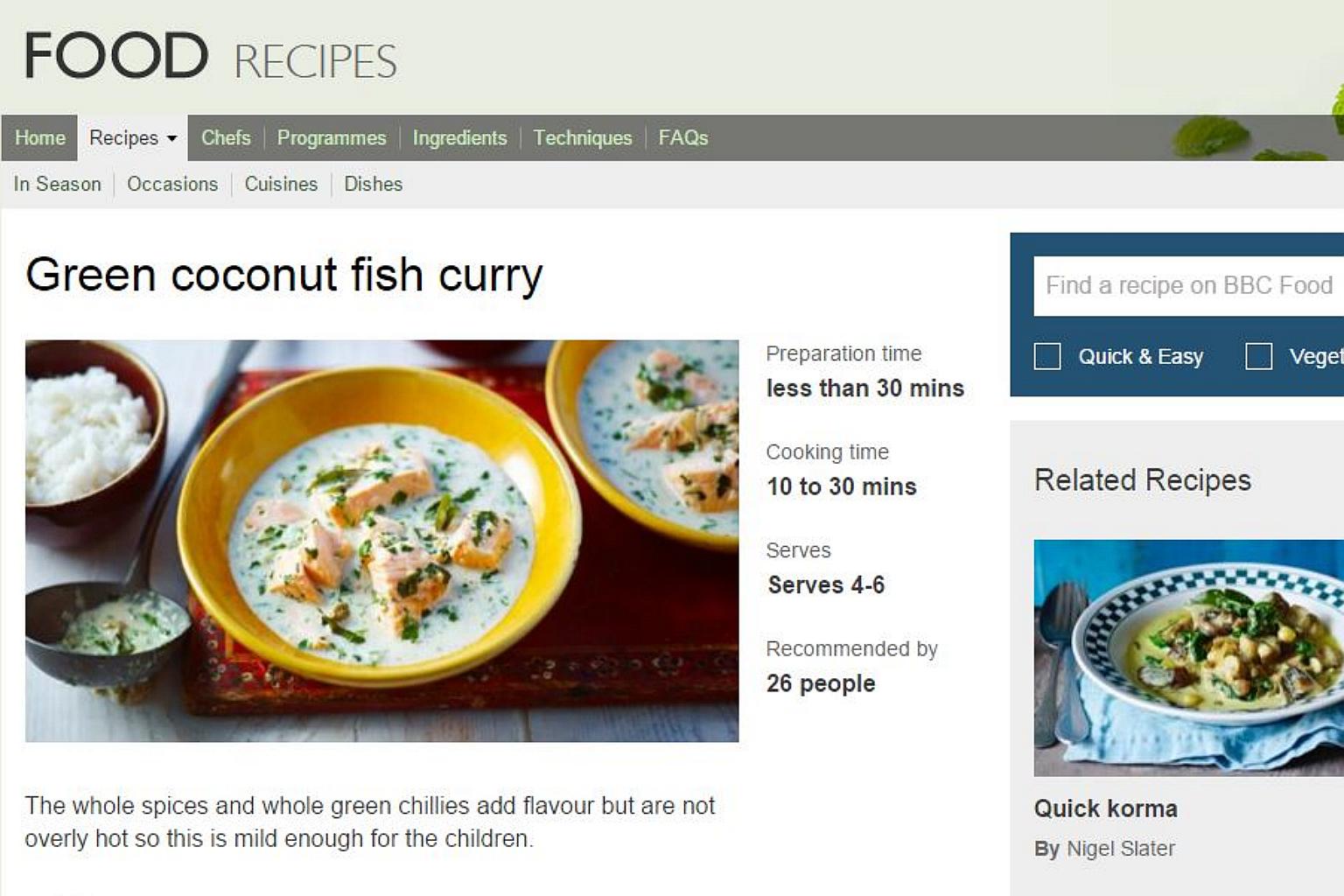Open the Chefs menu item
This screenshot has width=1344, height=896.
point(226,138)
